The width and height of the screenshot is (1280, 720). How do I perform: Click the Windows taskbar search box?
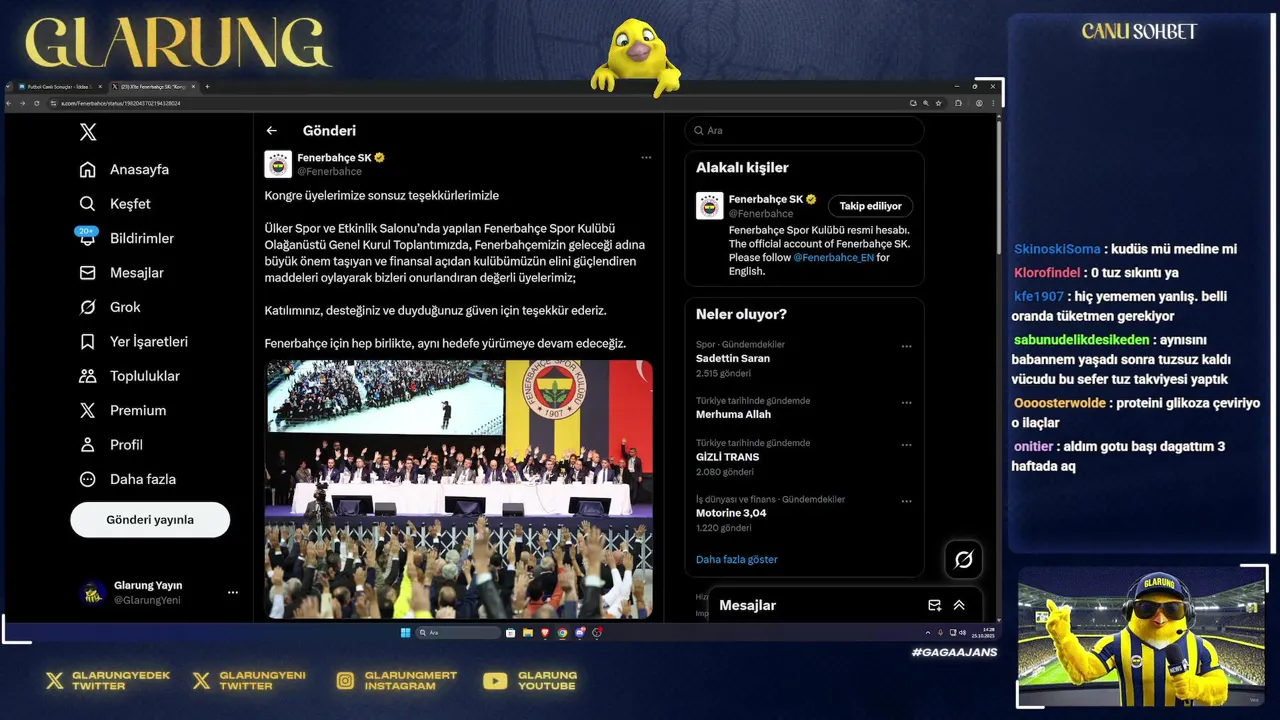[458, 633]
